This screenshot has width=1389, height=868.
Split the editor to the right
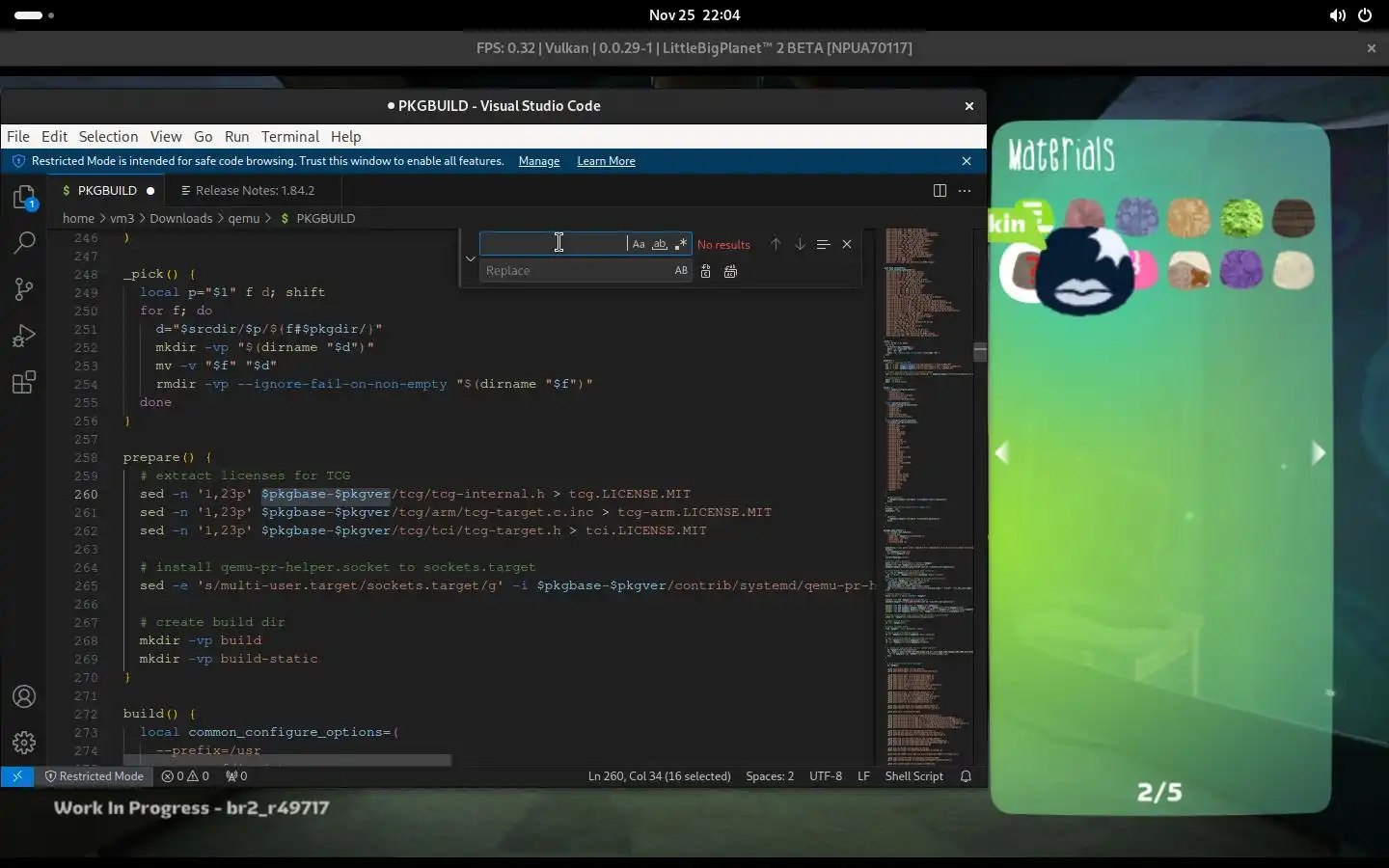[x=940, y=191]
